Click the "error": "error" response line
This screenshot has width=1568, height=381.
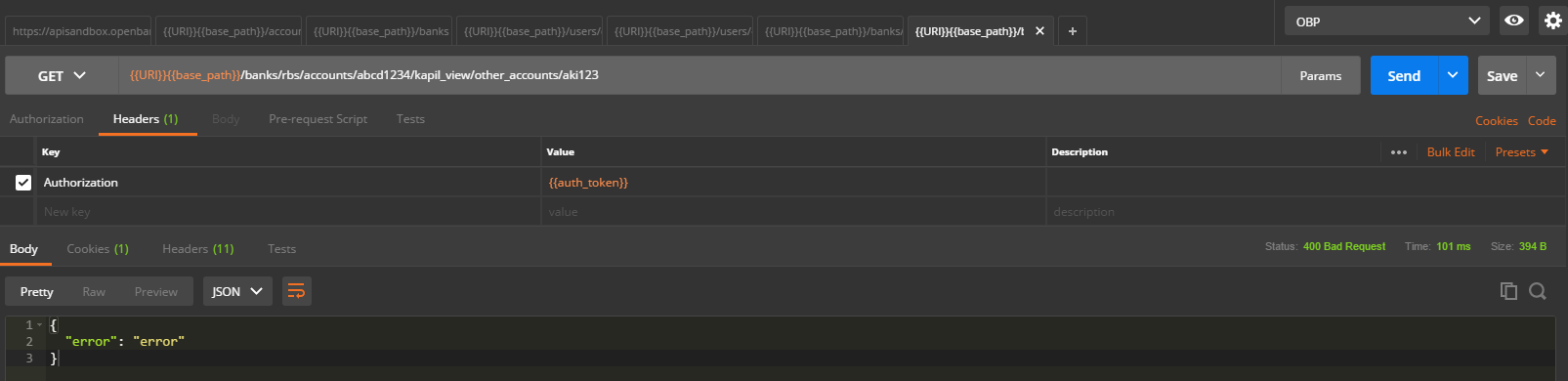pos(125,342)
